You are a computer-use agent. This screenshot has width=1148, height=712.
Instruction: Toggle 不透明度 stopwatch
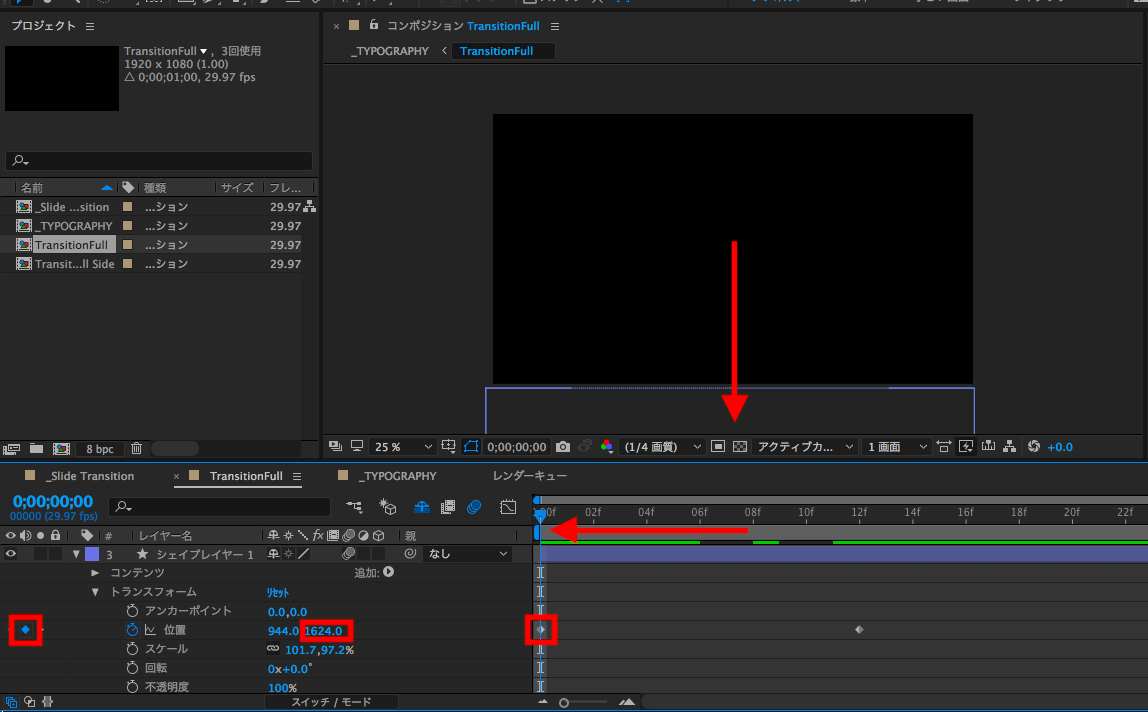[x=132, y=687]
